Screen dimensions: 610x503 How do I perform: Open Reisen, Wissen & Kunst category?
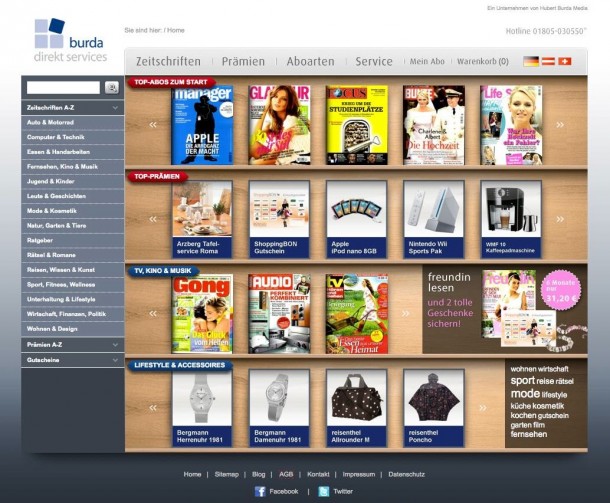[73, 270]
